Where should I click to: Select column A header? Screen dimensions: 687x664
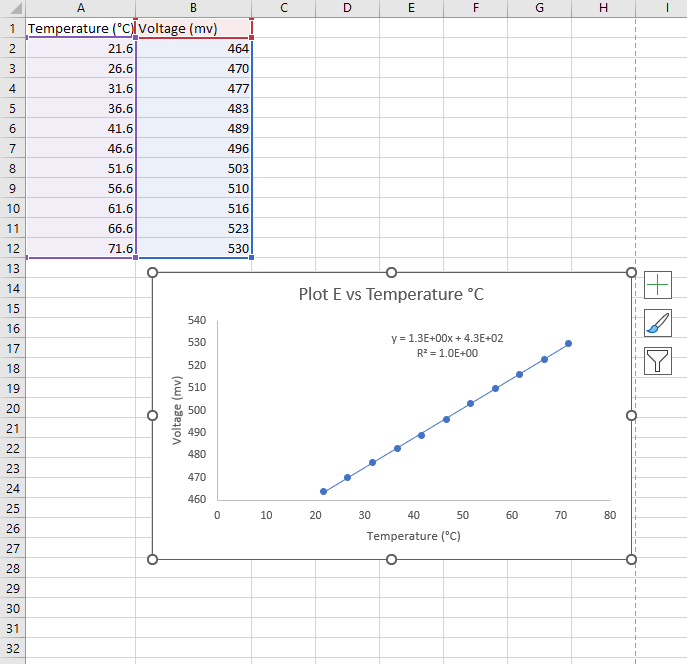point(81,8)
